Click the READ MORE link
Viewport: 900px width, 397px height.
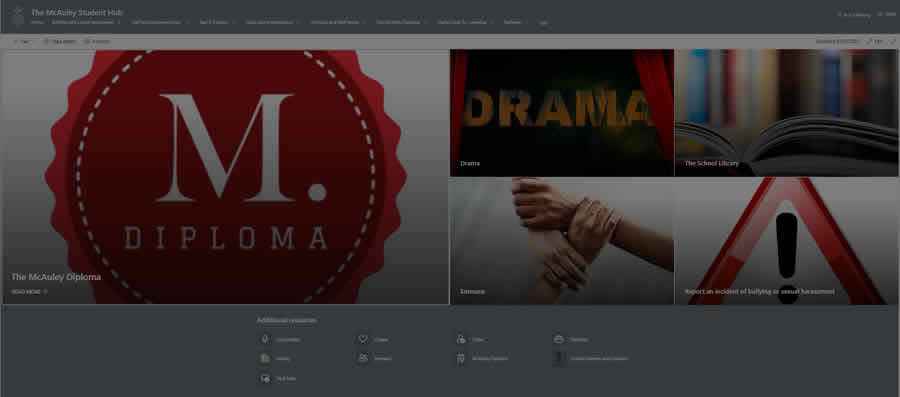click(x=29, y=291)
